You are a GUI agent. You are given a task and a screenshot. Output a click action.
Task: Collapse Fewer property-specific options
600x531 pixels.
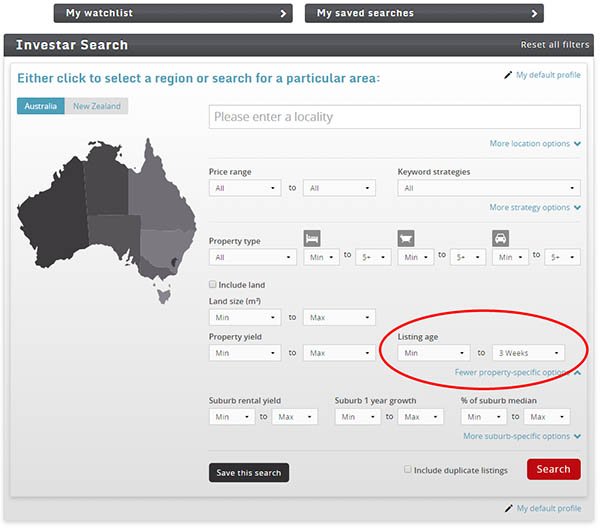pyautogui.click(x=518, y=372)
